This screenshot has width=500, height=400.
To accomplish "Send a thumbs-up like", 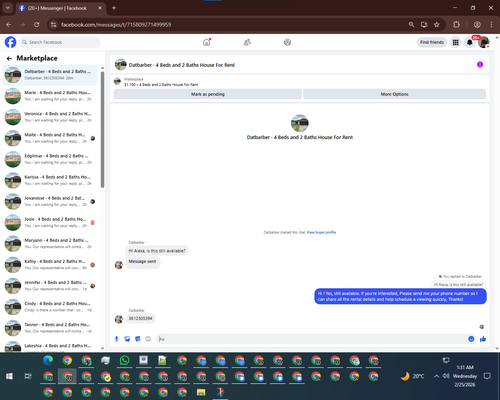I will 483,339.
